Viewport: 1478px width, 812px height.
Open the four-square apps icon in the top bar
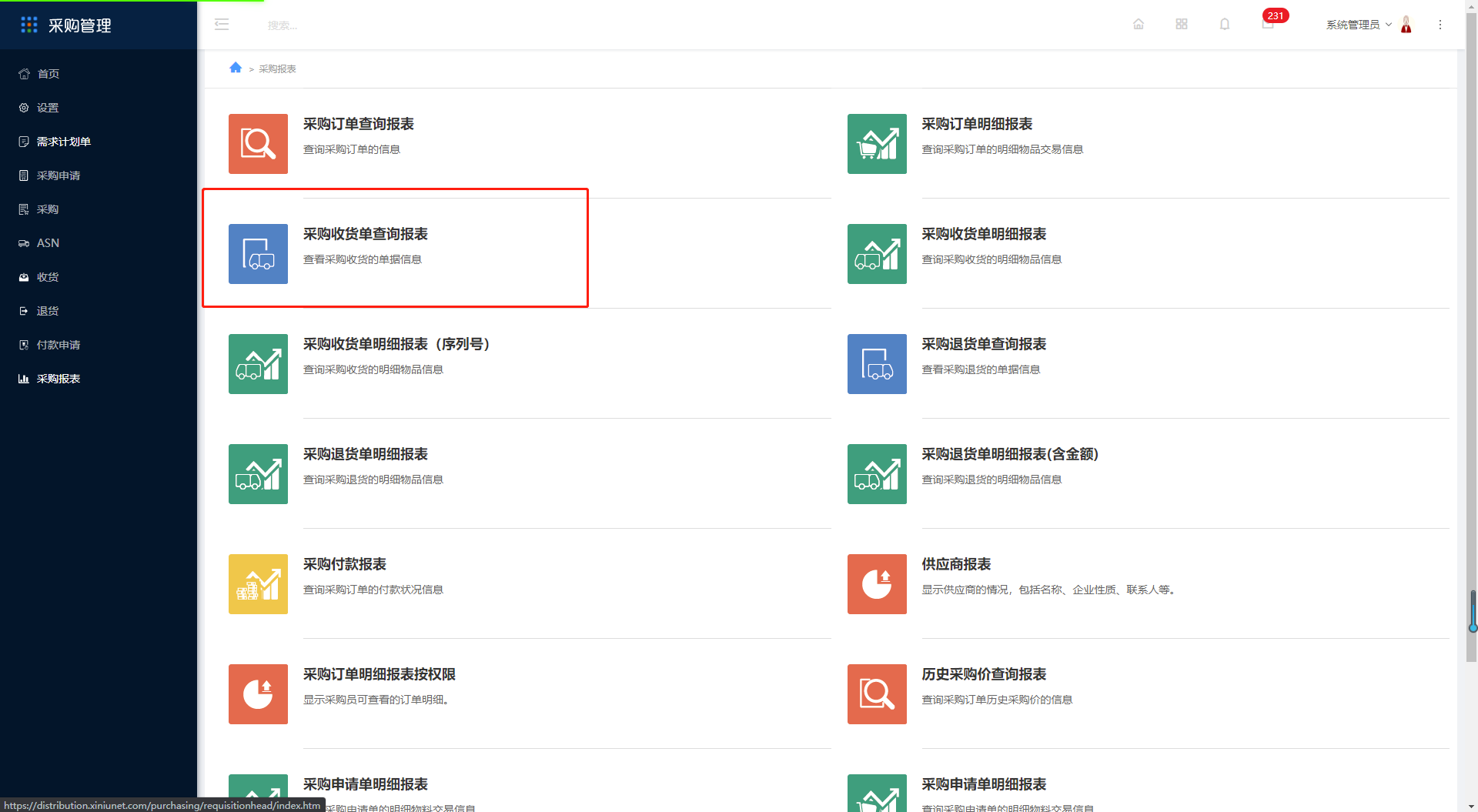tap(1182, 25)
